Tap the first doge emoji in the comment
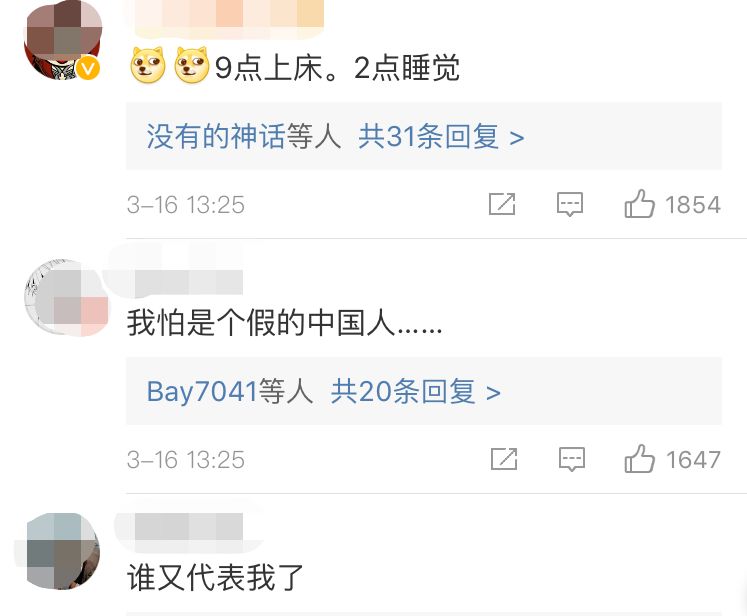The height and width of the screenshot is (616, 747). tap(148, 65)
